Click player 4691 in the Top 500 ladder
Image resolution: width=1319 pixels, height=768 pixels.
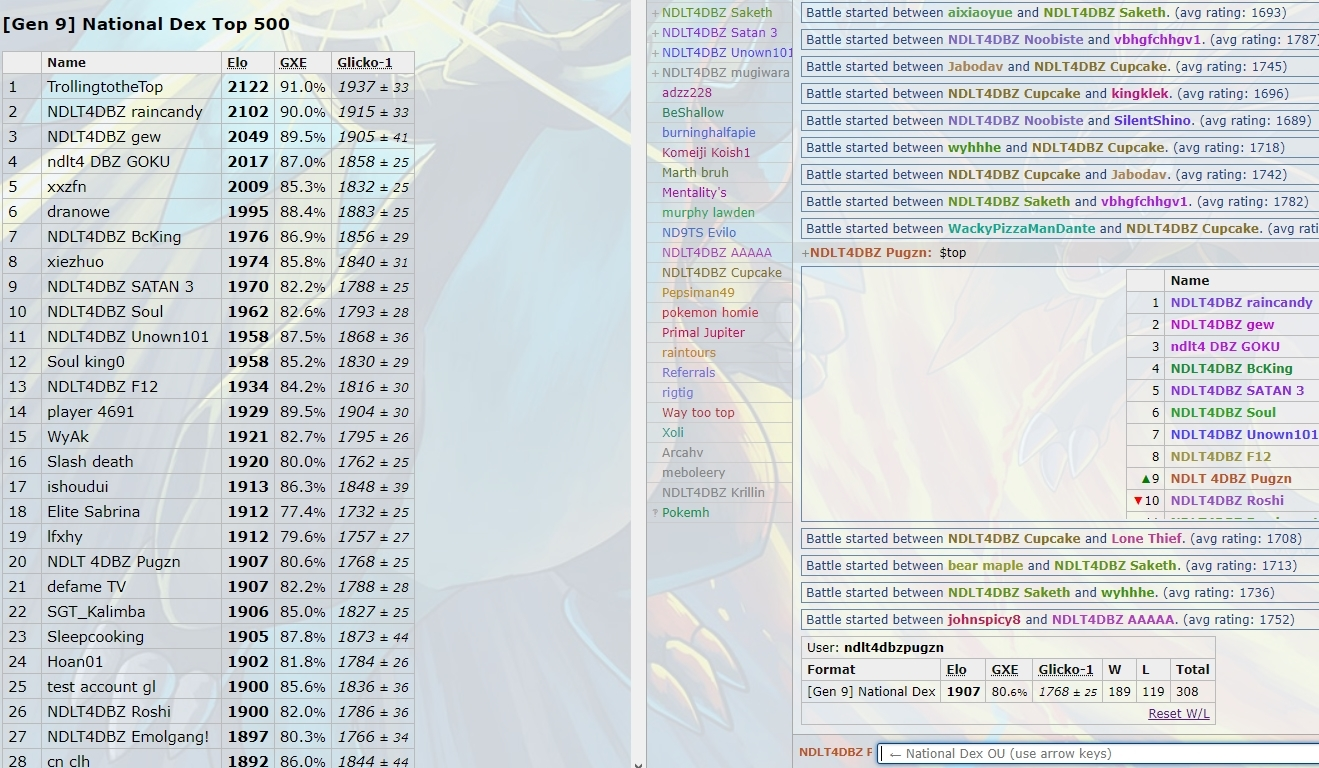[90, 412]
